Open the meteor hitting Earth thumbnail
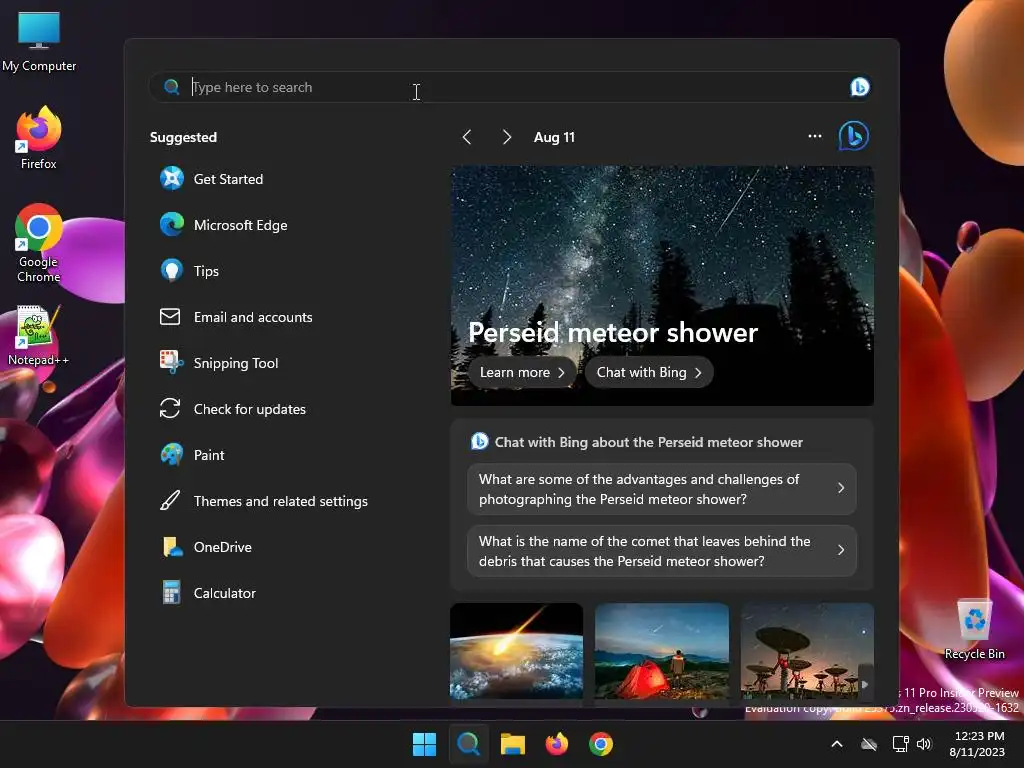1024x768 pixels. tap(516, 651)
